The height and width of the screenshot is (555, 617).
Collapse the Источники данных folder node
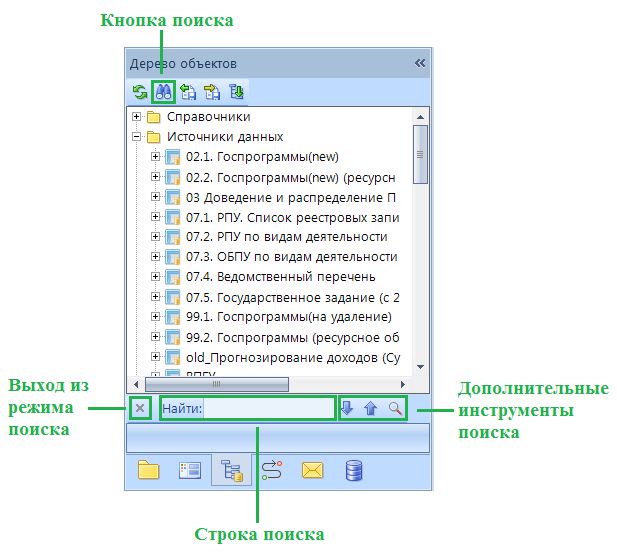coord(136,137)
